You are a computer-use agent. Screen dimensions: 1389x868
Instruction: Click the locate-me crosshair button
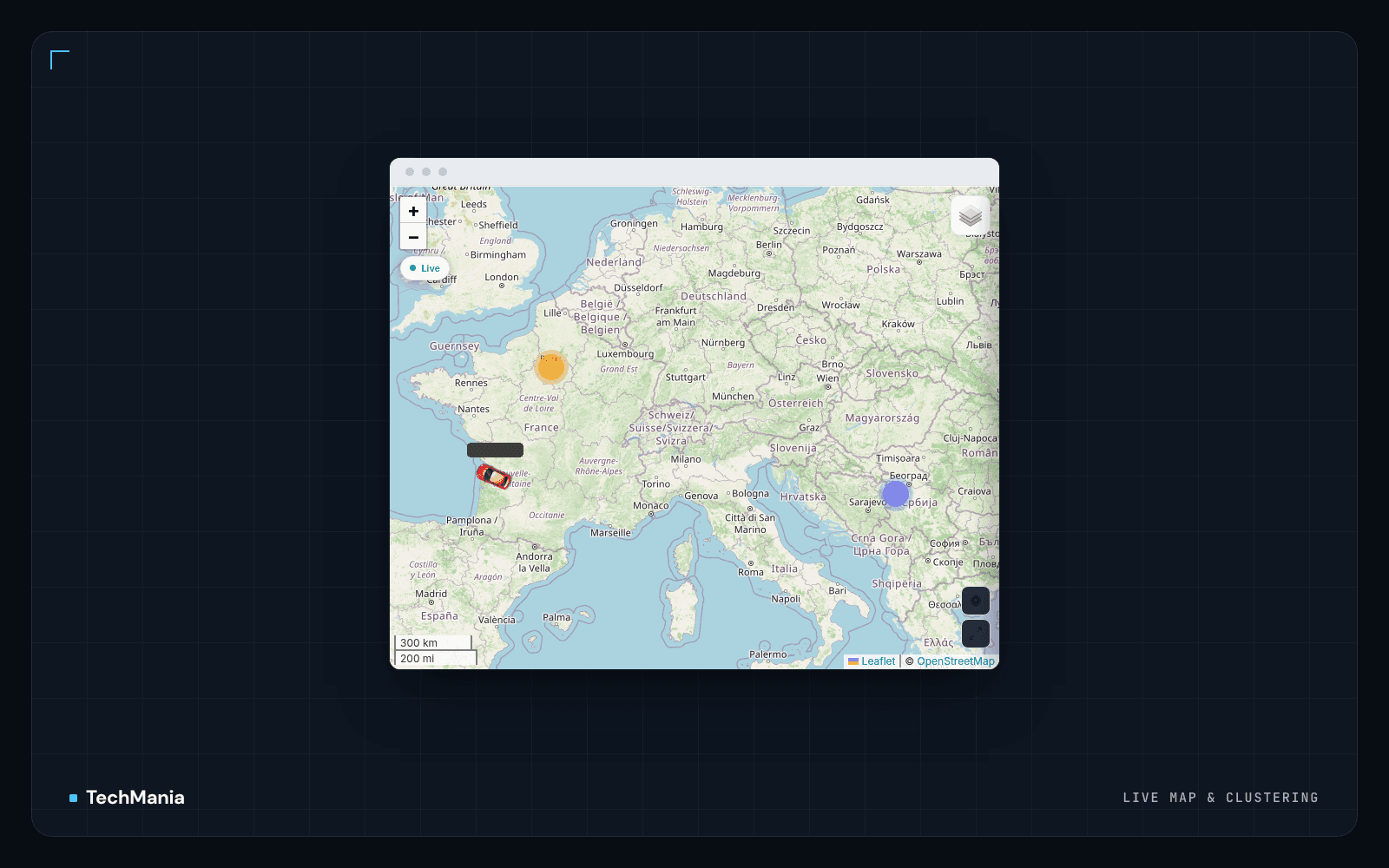(976, 601)
